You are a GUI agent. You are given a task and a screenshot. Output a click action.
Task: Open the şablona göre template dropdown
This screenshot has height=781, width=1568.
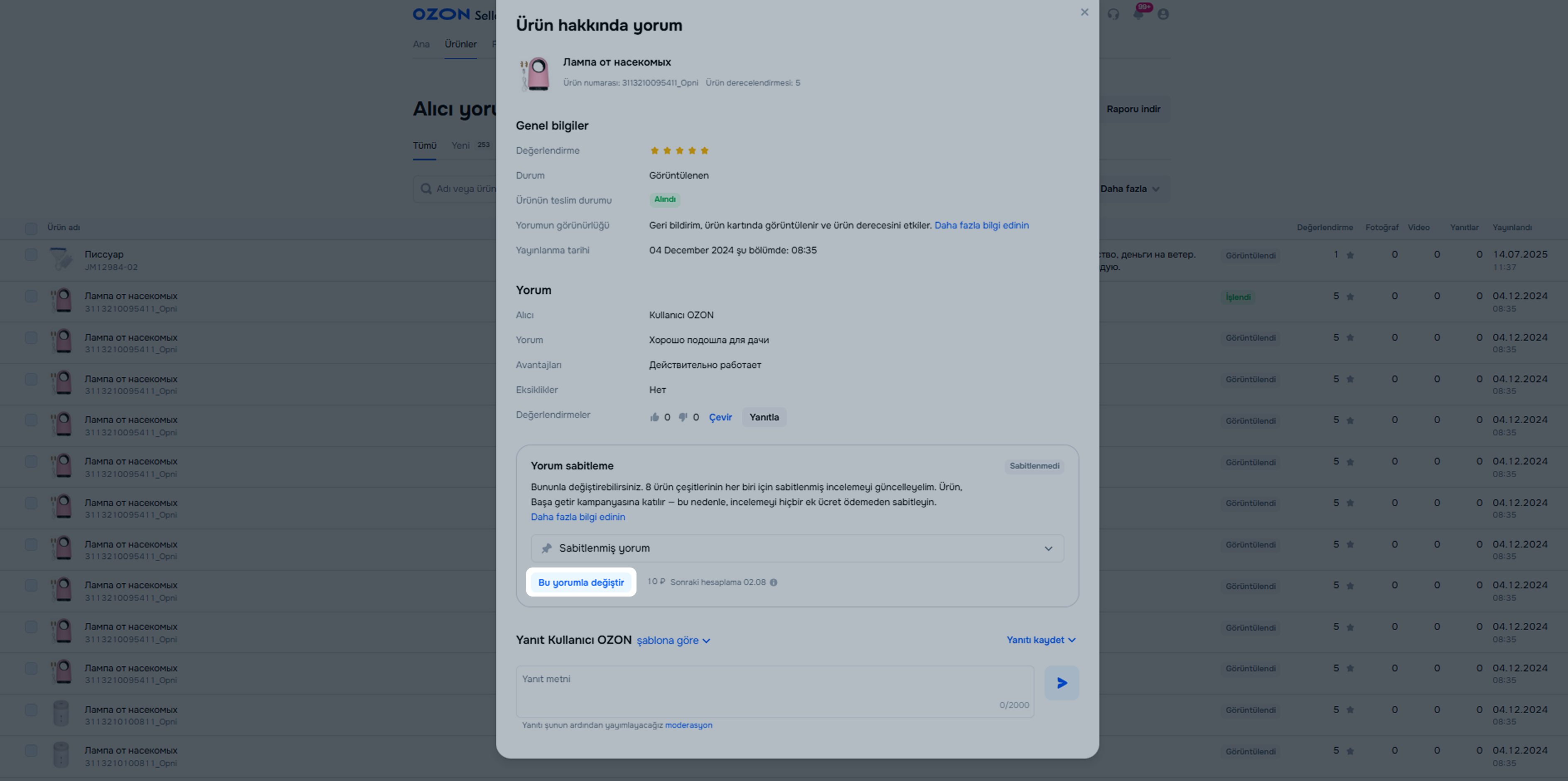[673, 641]
